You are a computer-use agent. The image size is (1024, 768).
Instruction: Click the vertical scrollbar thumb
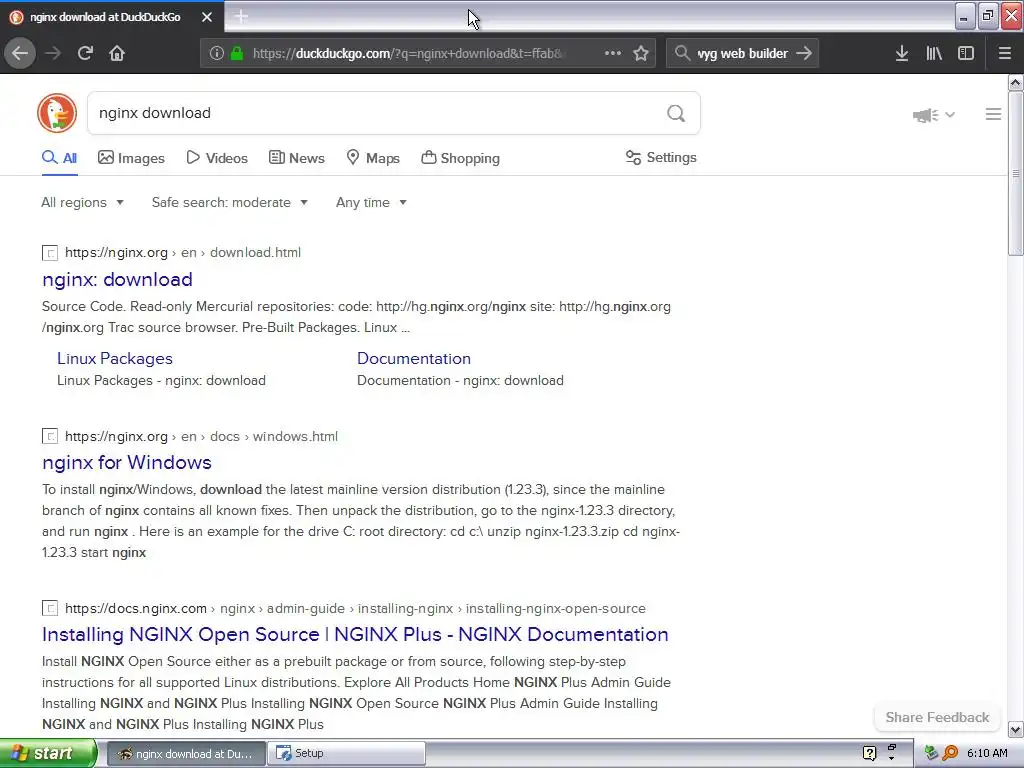1015,174
